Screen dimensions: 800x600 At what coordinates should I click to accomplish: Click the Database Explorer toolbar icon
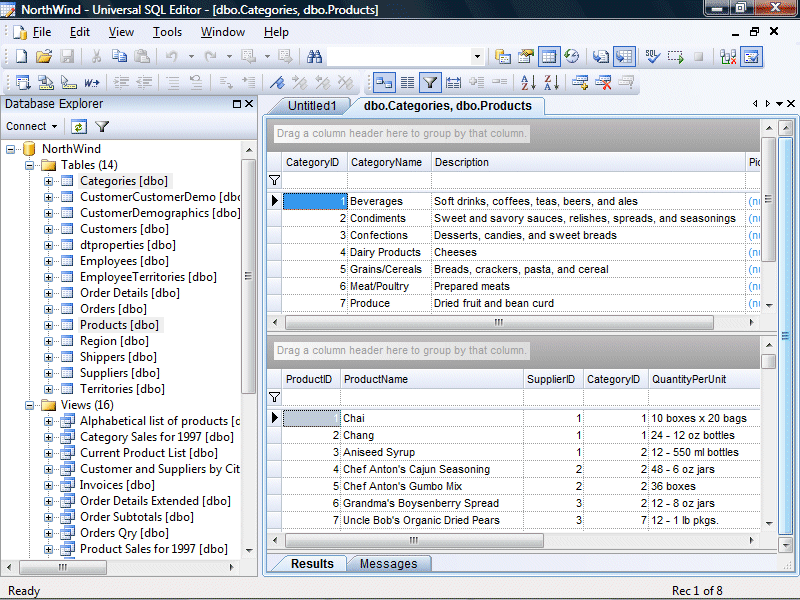[x=503, y=56]
